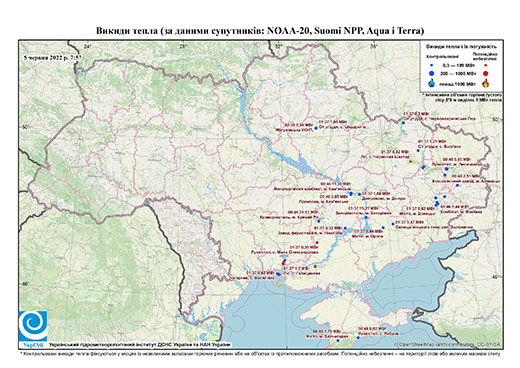Click the 200 — 1000 МВт legend text
The height and width of the screenshot is (368, 520).
click(x=458, y=73)
